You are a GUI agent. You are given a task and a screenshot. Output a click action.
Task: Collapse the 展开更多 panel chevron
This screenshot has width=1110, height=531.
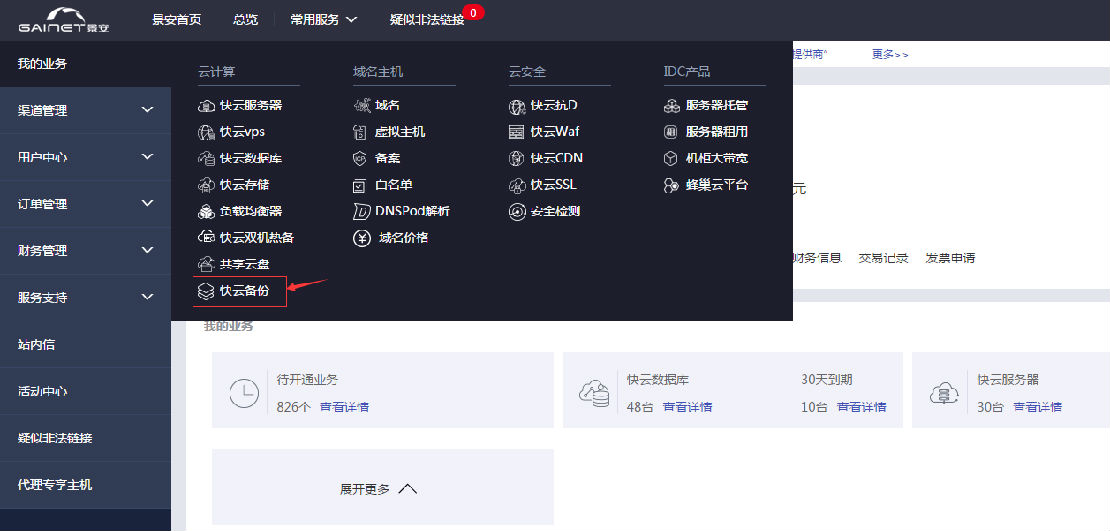(x=407, y=489)
